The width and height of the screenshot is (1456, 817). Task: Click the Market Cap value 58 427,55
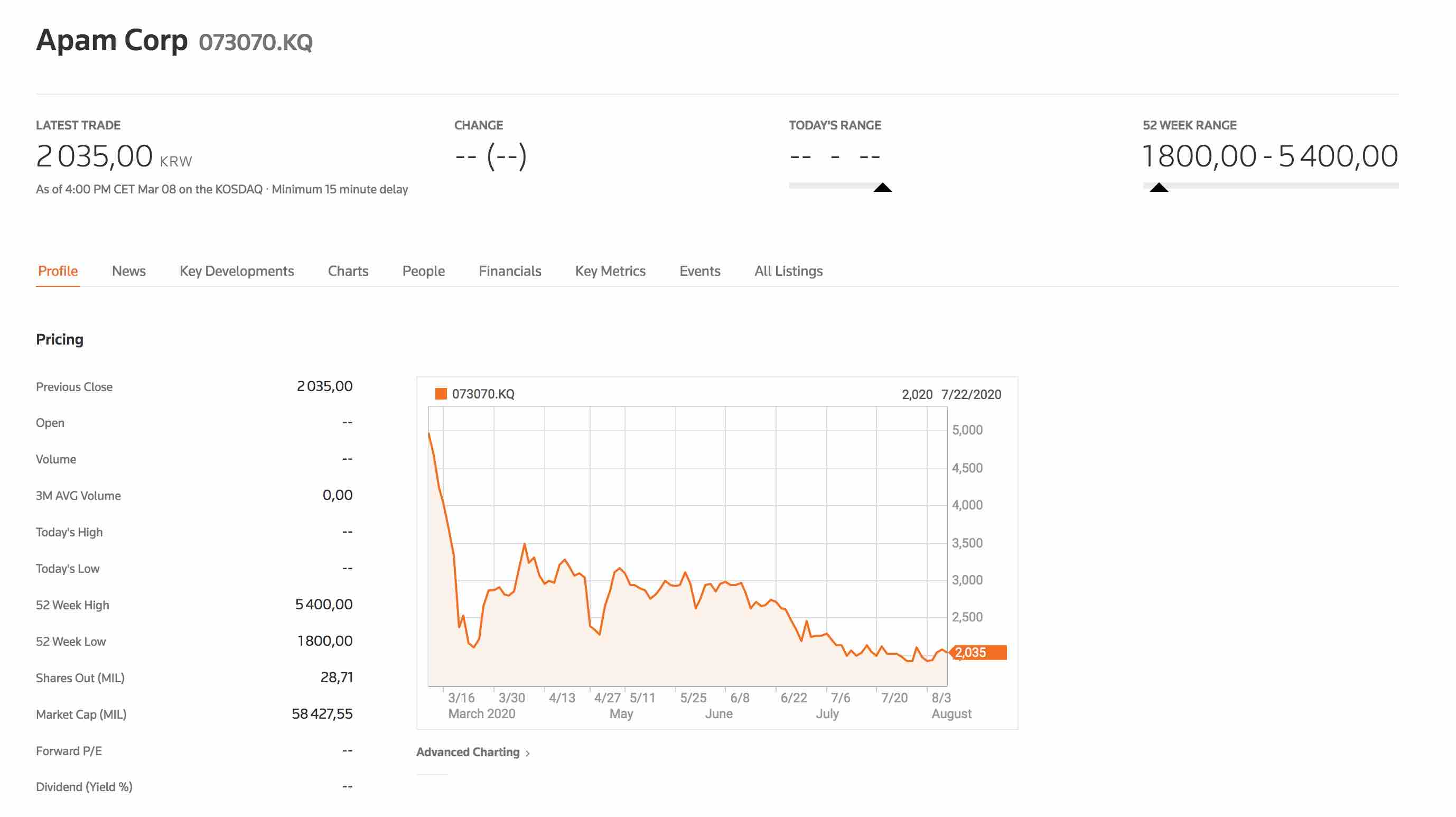pos(322,713)
